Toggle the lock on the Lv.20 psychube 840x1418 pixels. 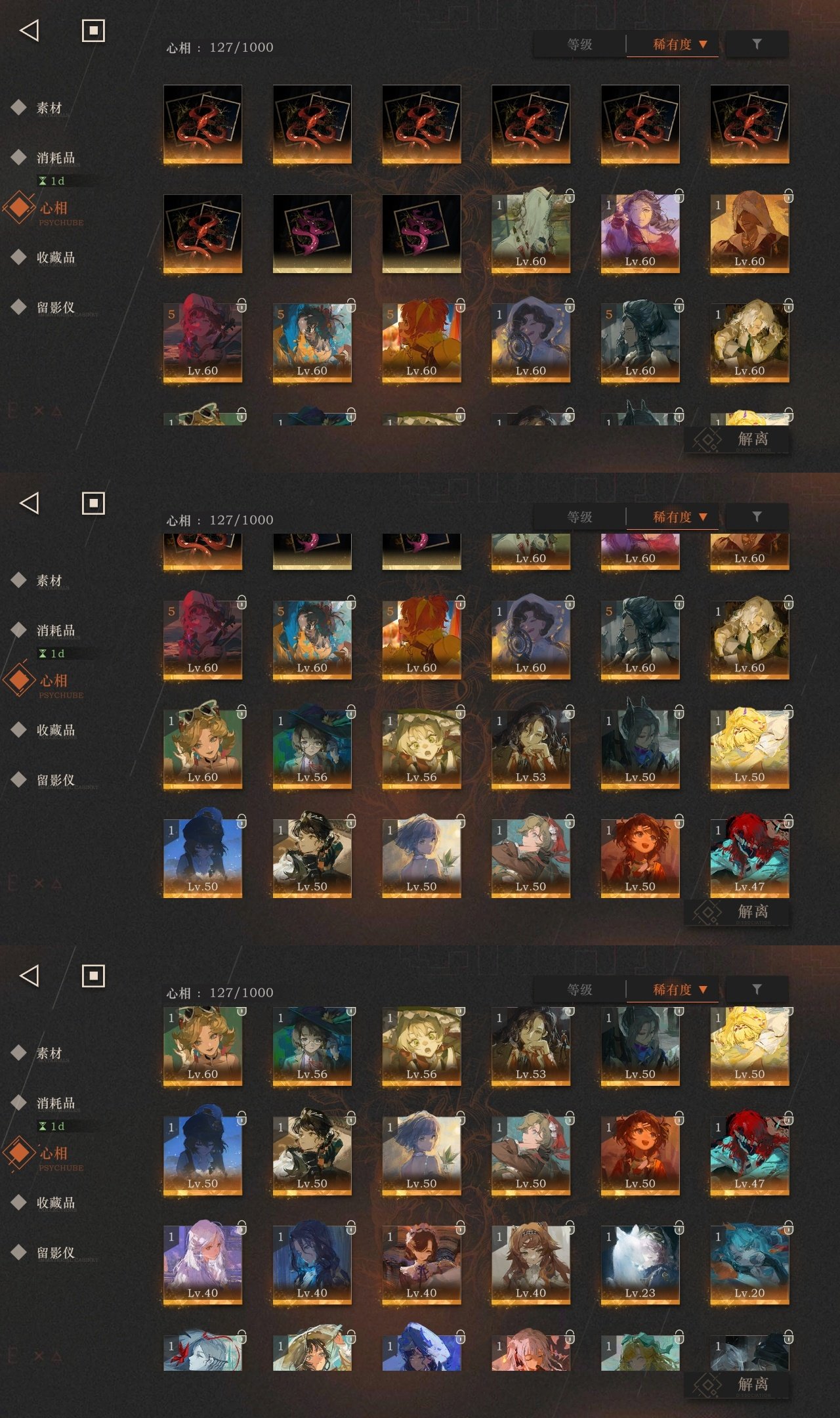[x=789, y=1228]
